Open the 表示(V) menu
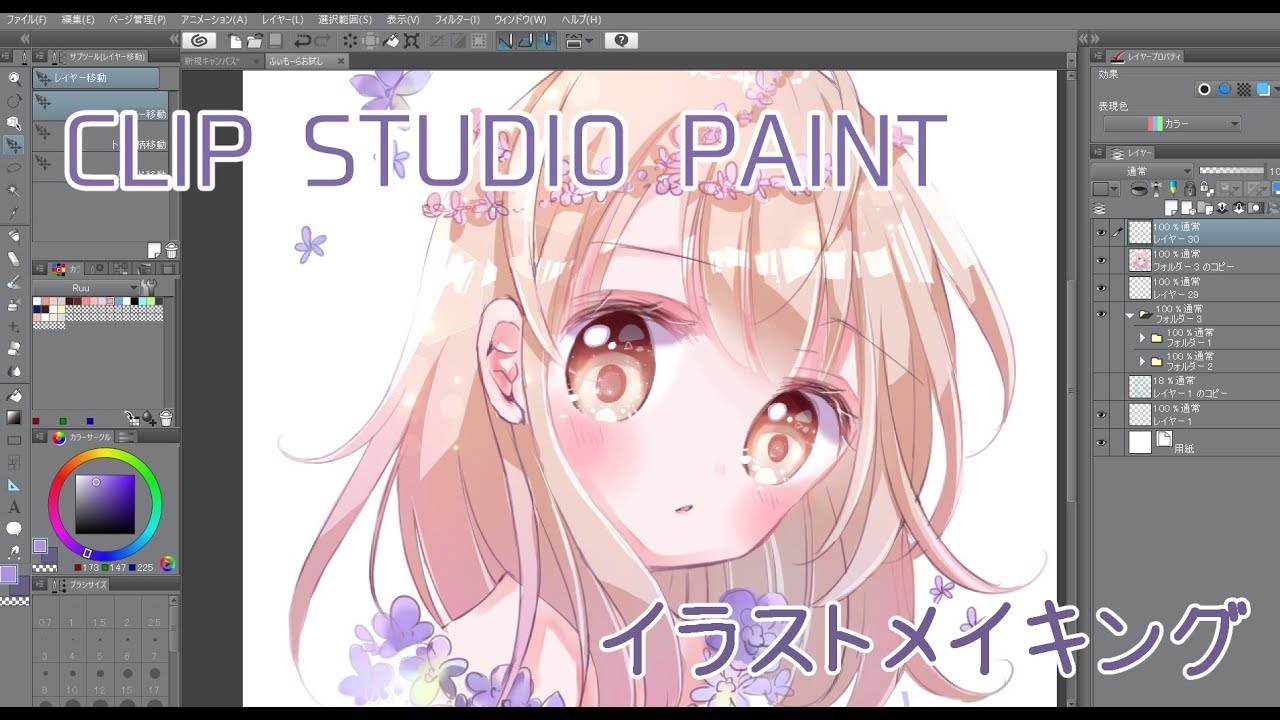 tap(403, 19)
